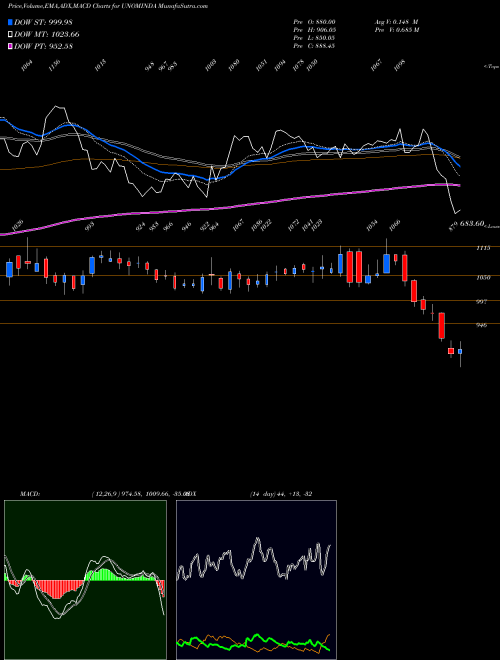Click the large red candle crossing the 946 line
The width and height of the screenshot is (500, 660).
coord(441,325)
